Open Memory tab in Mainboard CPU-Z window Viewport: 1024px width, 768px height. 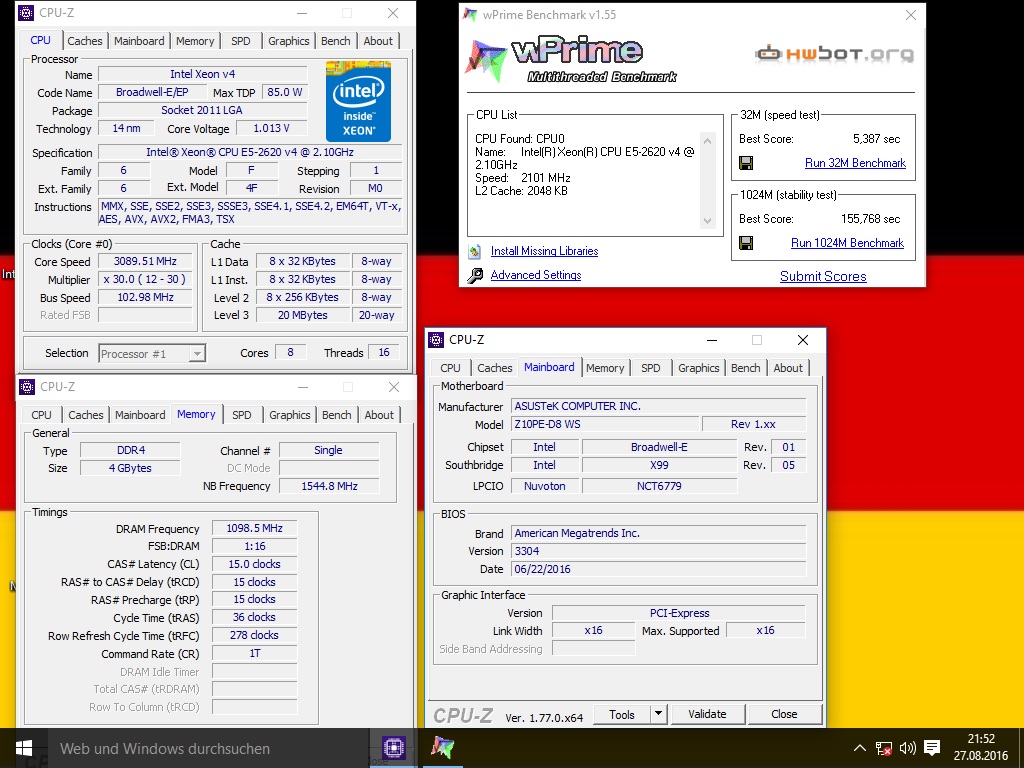click(605, 368)
